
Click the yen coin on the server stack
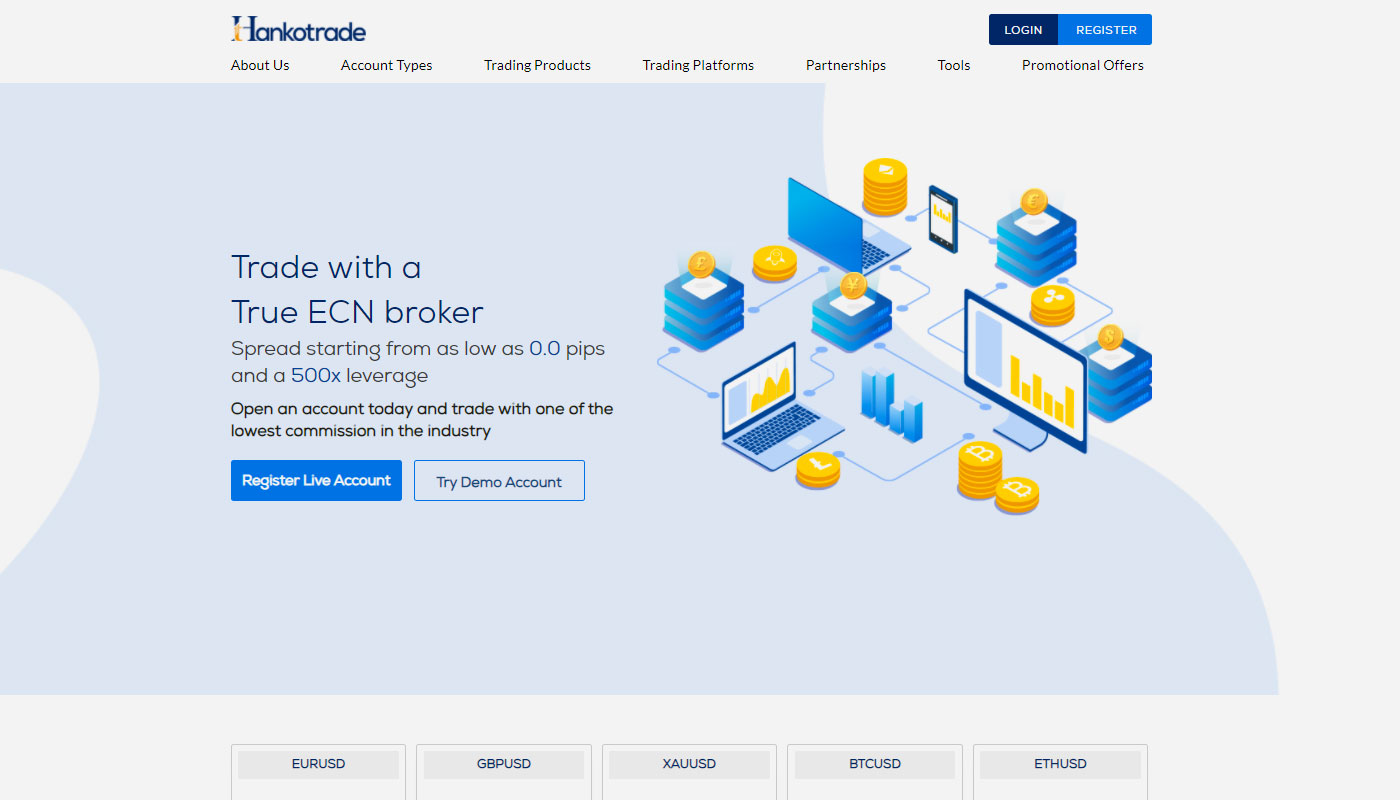click(x=852, y=286)
